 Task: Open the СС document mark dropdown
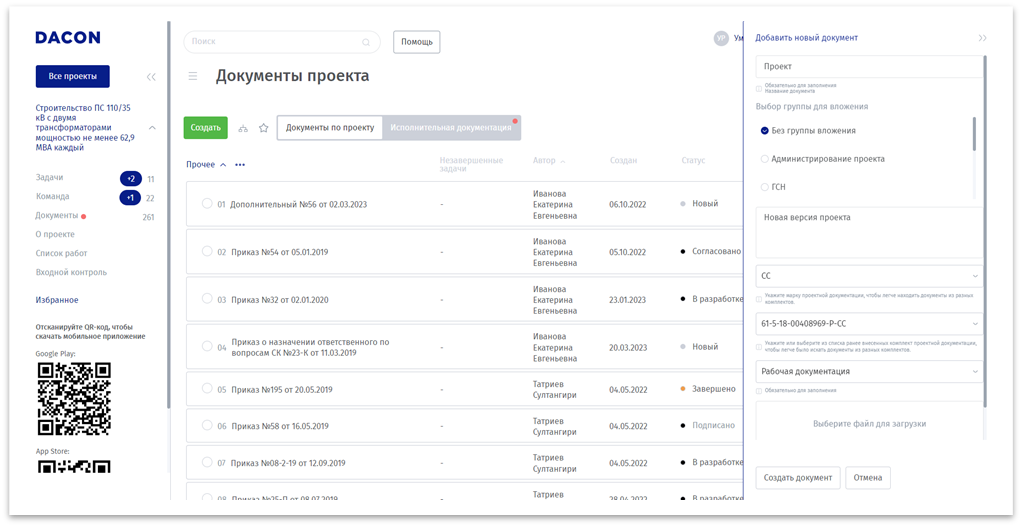click(x=975, y=275)
